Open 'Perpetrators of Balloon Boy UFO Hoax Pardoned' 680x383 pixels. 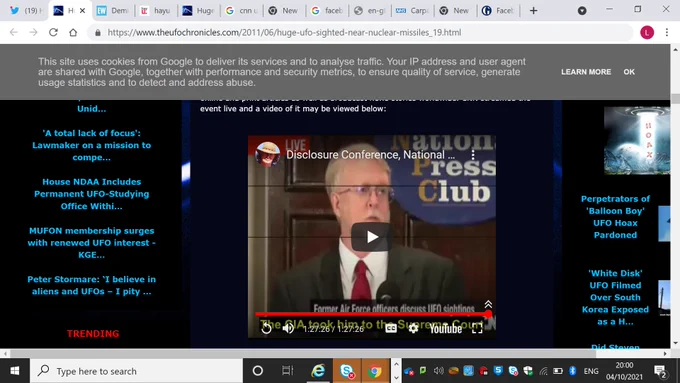point(615,217)
